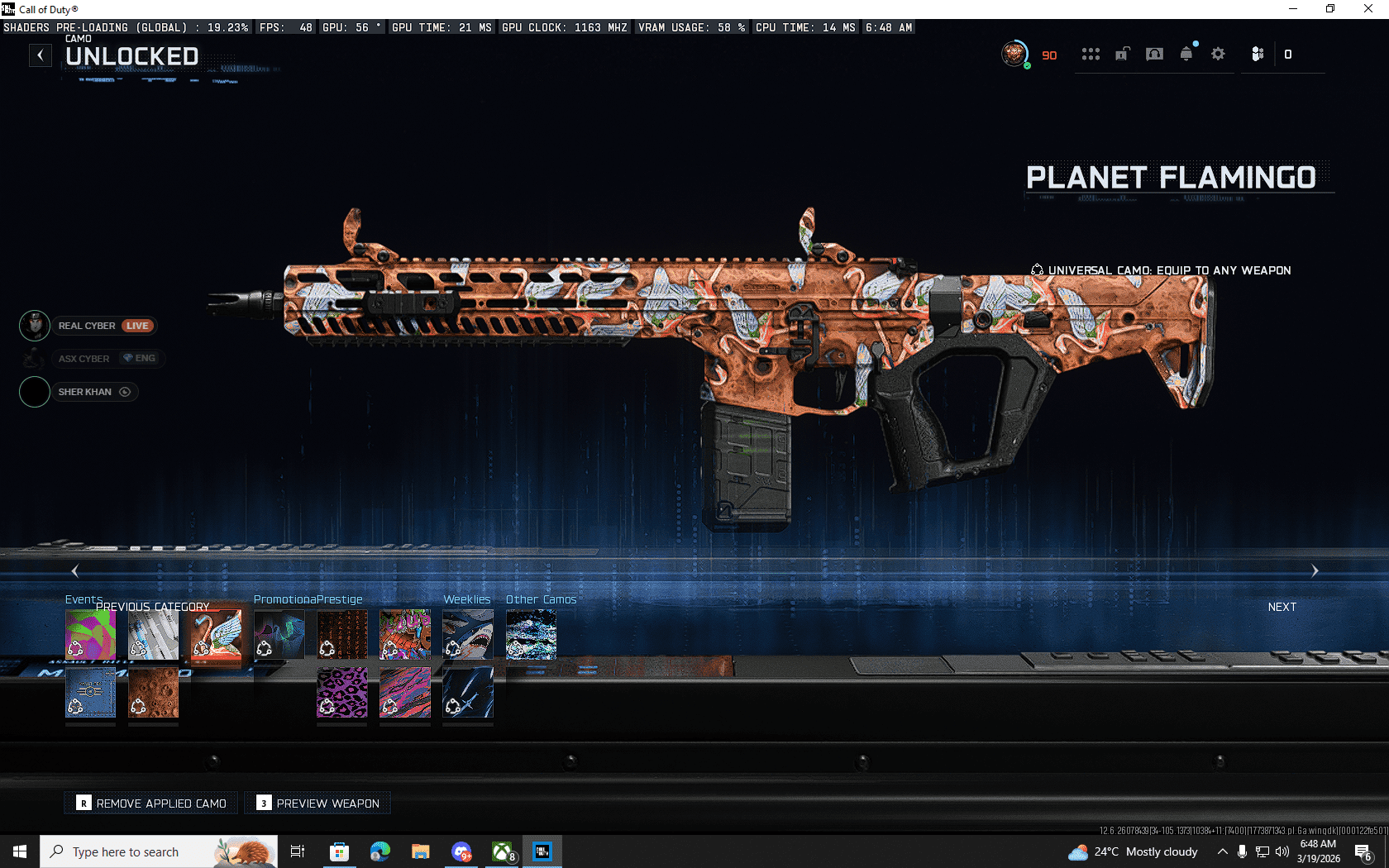Open the headset voice chat icon
Image resolution: width=1389 pixels, height=868 pixels.
[1154, 55]
